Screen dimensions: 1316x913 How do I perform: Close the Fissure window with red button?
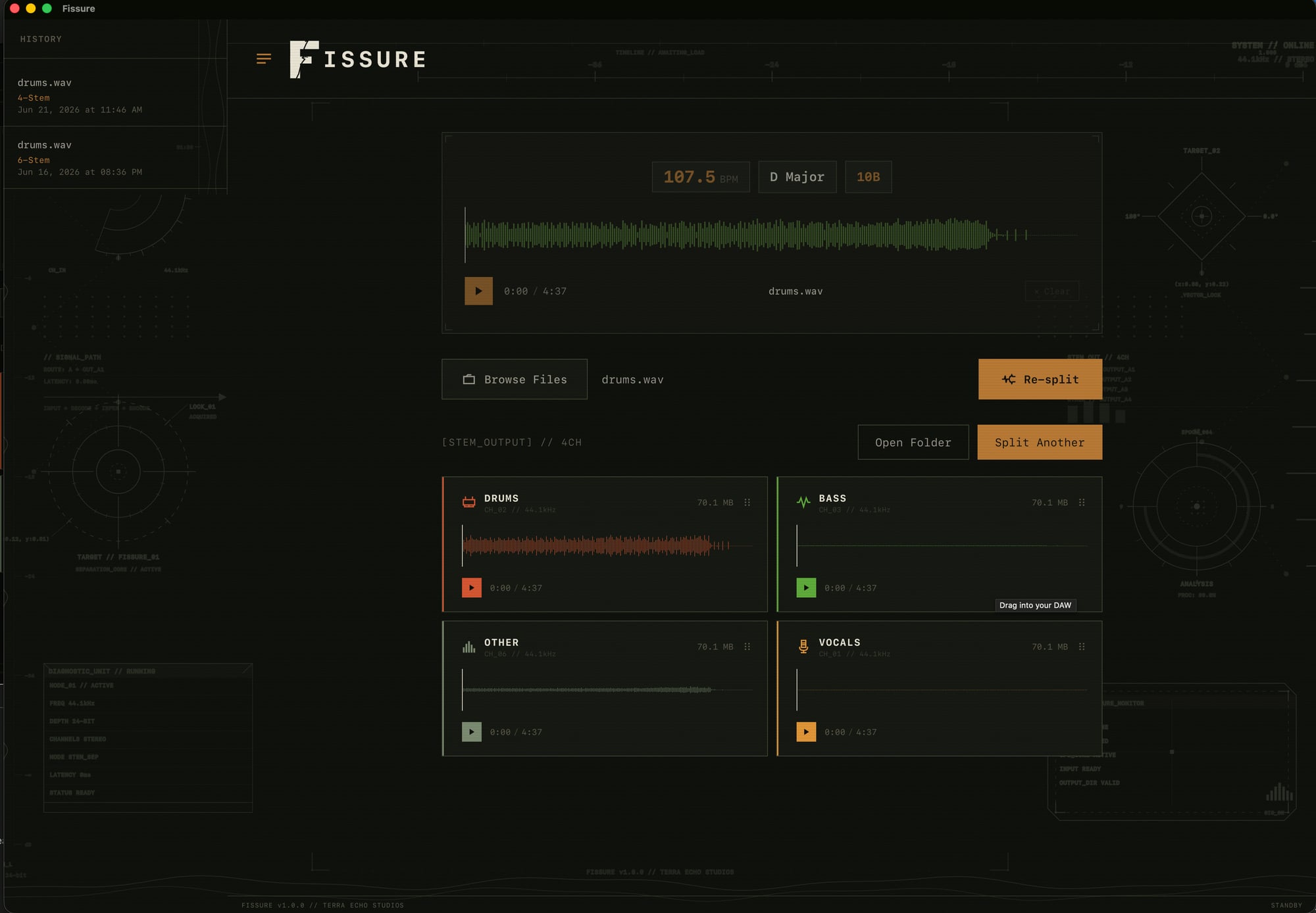point(14,9)
